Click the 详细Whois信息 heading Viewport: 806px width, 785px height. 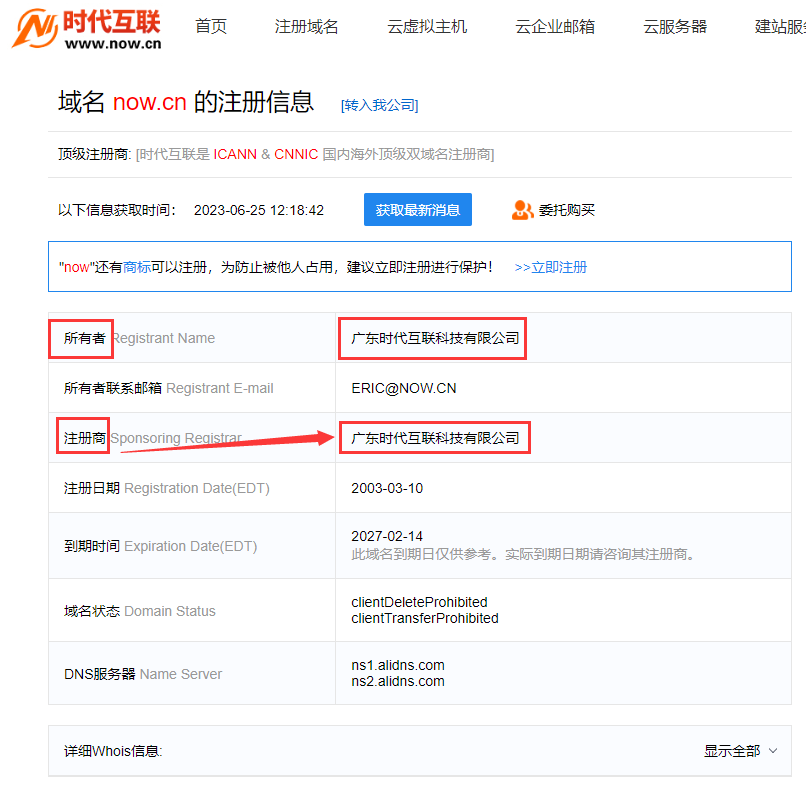pyautogui.click(x=113, y=751)
